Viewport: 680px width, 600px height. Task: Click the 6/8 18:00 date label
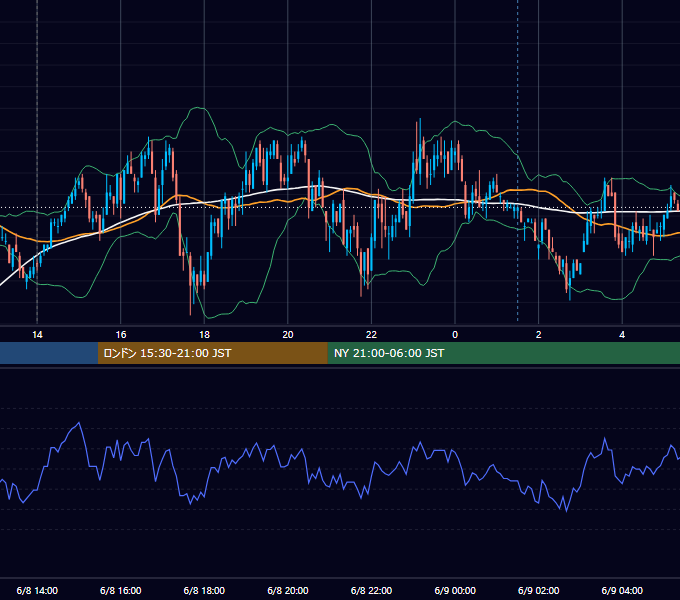point(204,590)
